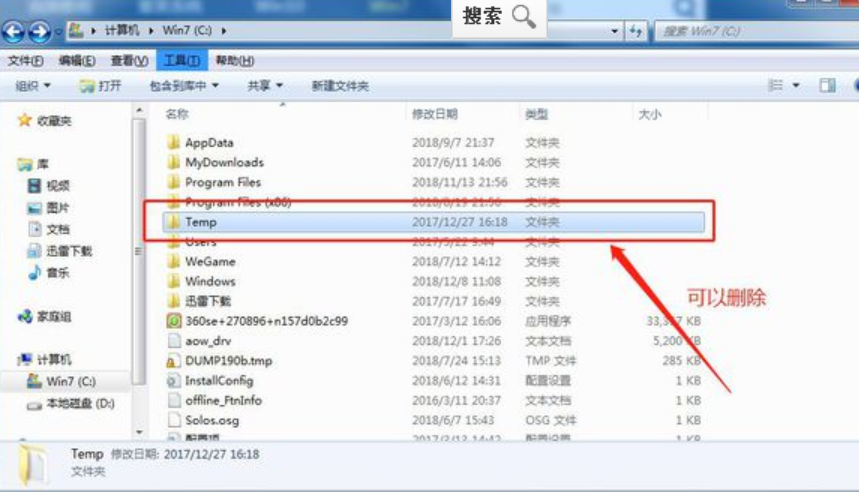Select 库 in the navigation pane
This screenshot has height=492, width=859.
tap(34, 164)
